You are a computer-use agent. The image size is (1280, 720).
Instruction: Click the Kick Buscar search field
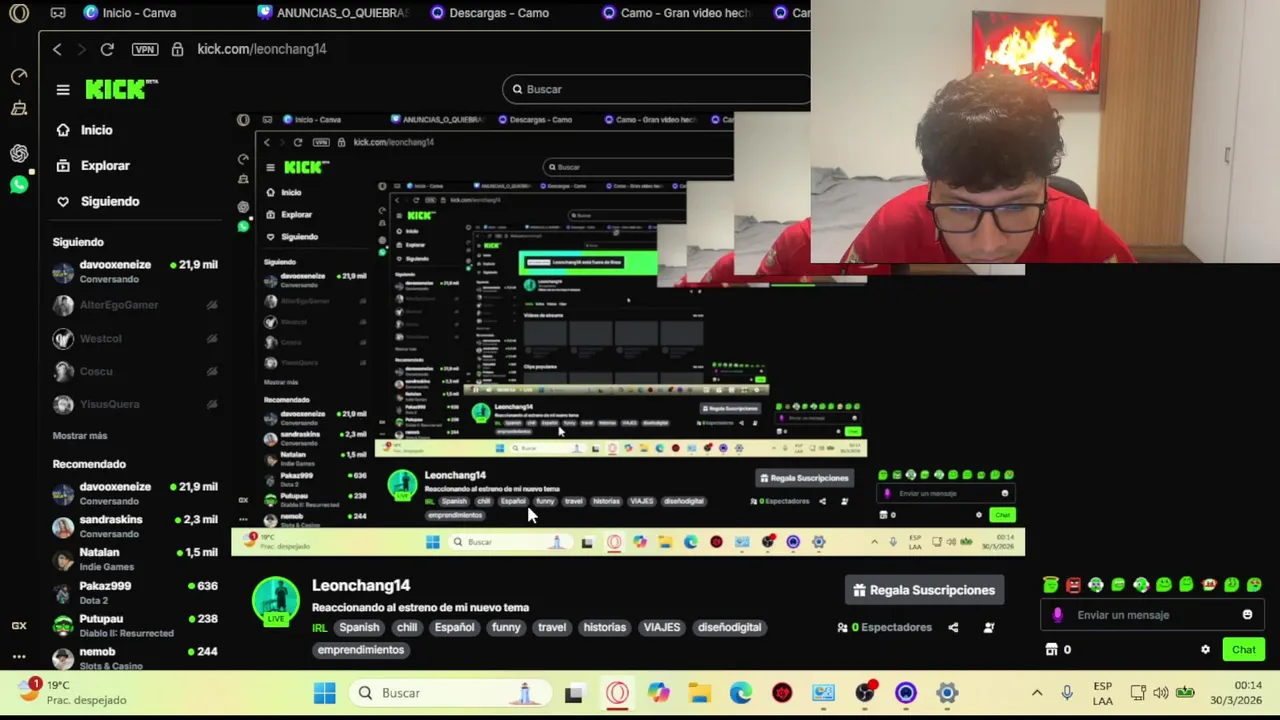[656, 89]
